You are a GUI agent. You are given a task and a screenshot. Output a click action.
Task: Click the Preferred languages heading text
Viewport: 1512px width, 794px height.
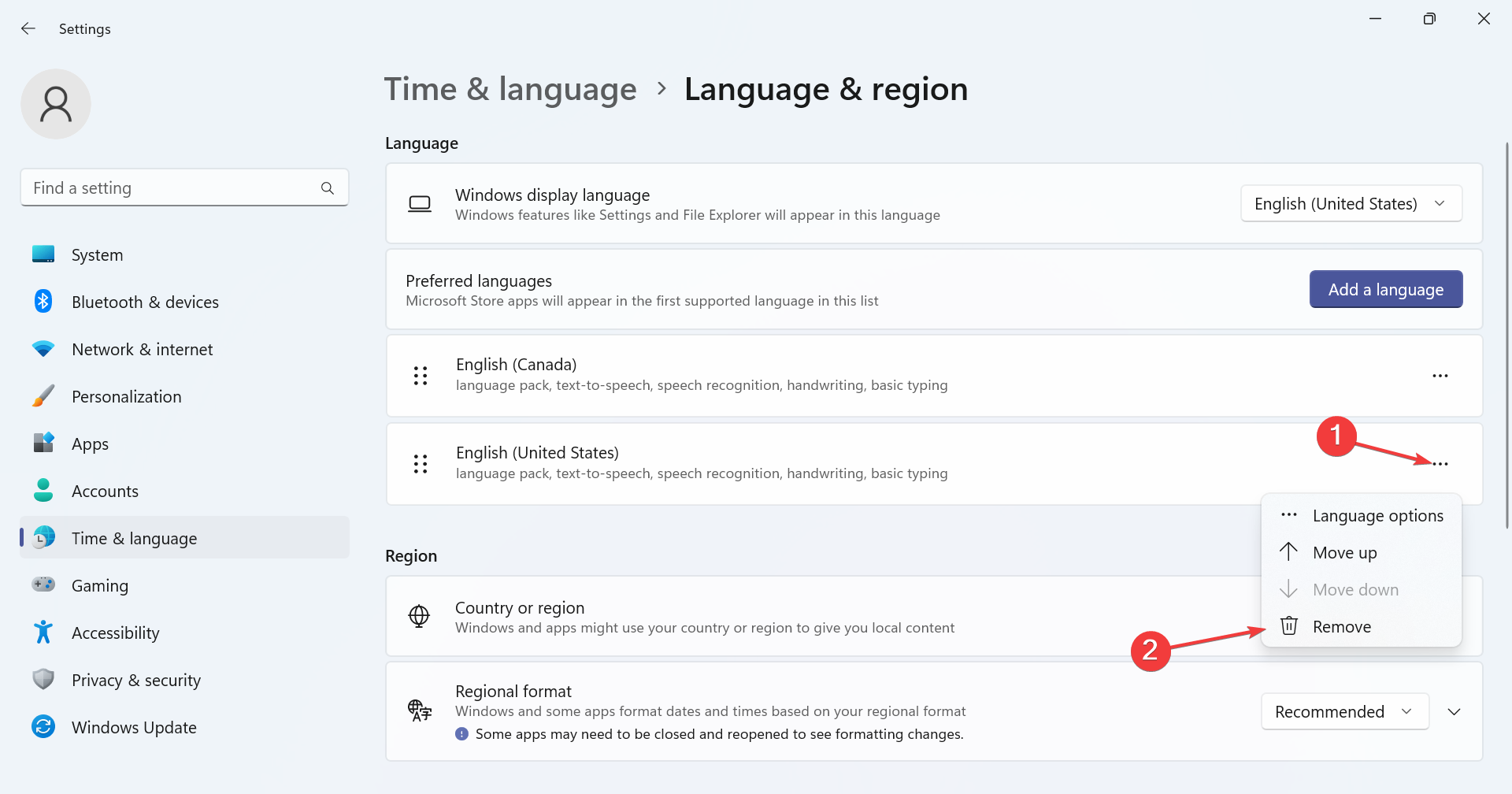(479, 281)
